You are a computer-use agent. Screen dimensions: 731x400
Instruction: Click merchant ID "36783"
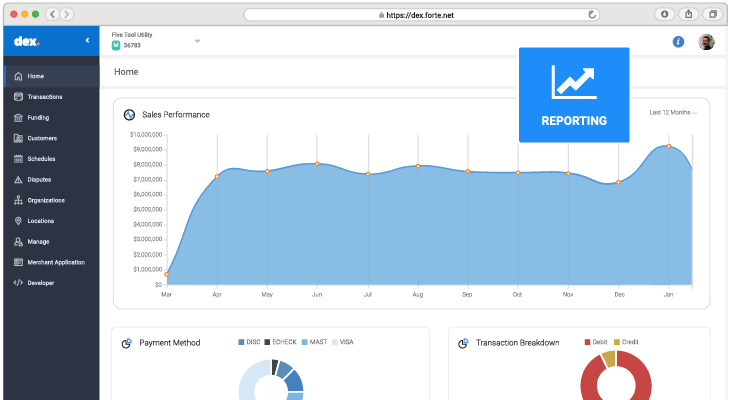click(x=132, y=46)
